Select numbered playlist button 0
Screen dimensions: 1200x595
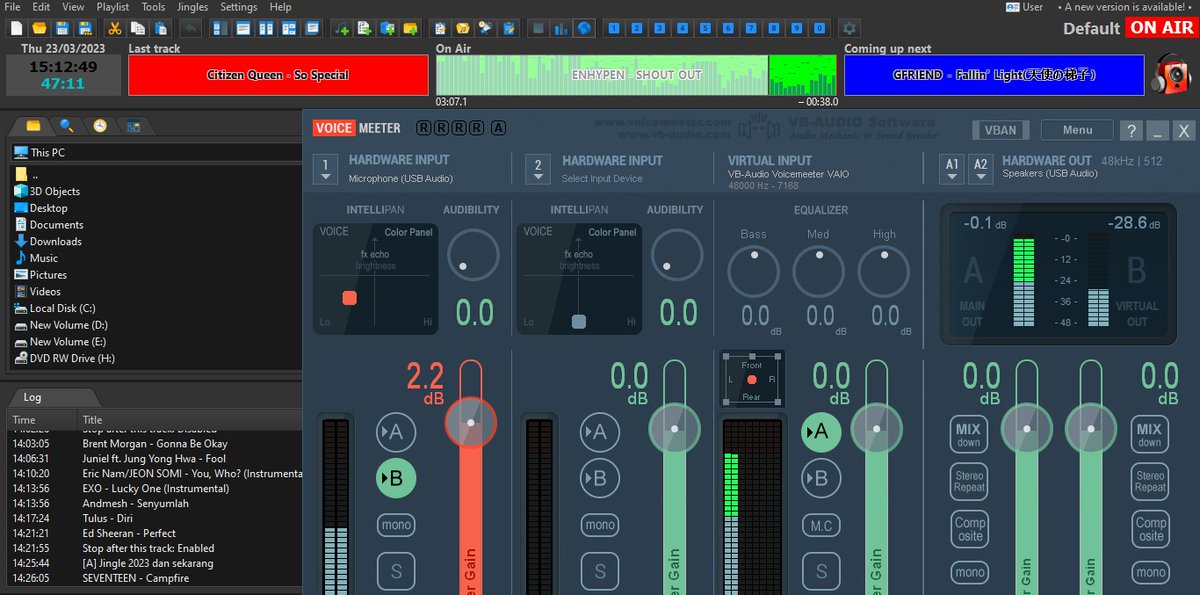pos(821,28)
